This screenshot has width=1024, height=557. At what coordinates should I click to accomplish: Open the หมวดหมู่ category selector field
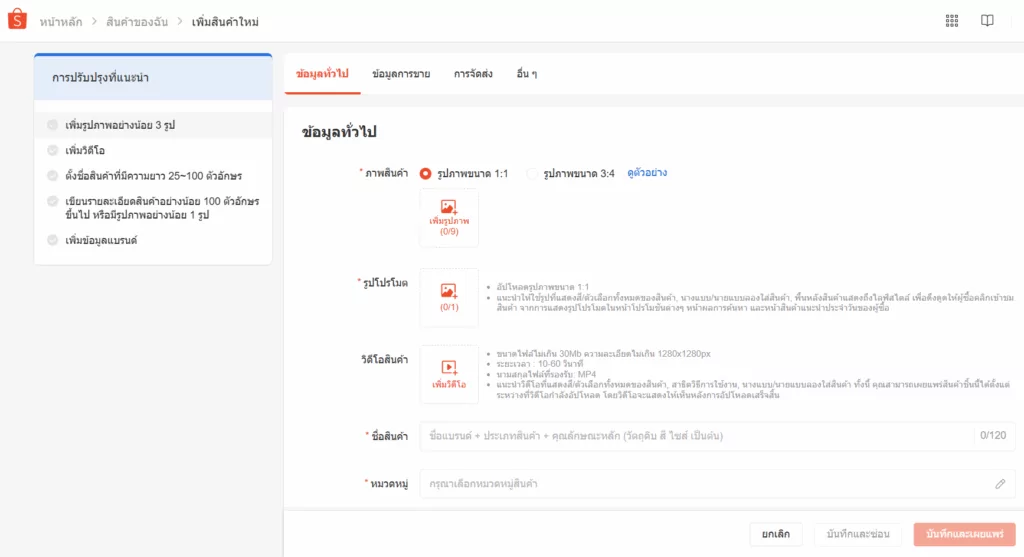click(700, 484)
